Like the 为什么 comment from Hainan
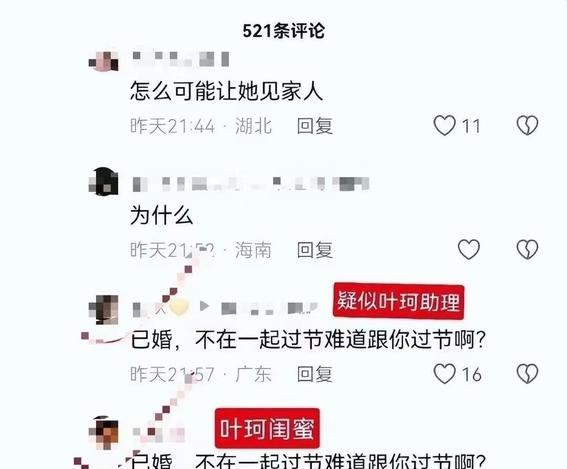The width and height of the screenshot is (567, 469). (x=469, y=250)
